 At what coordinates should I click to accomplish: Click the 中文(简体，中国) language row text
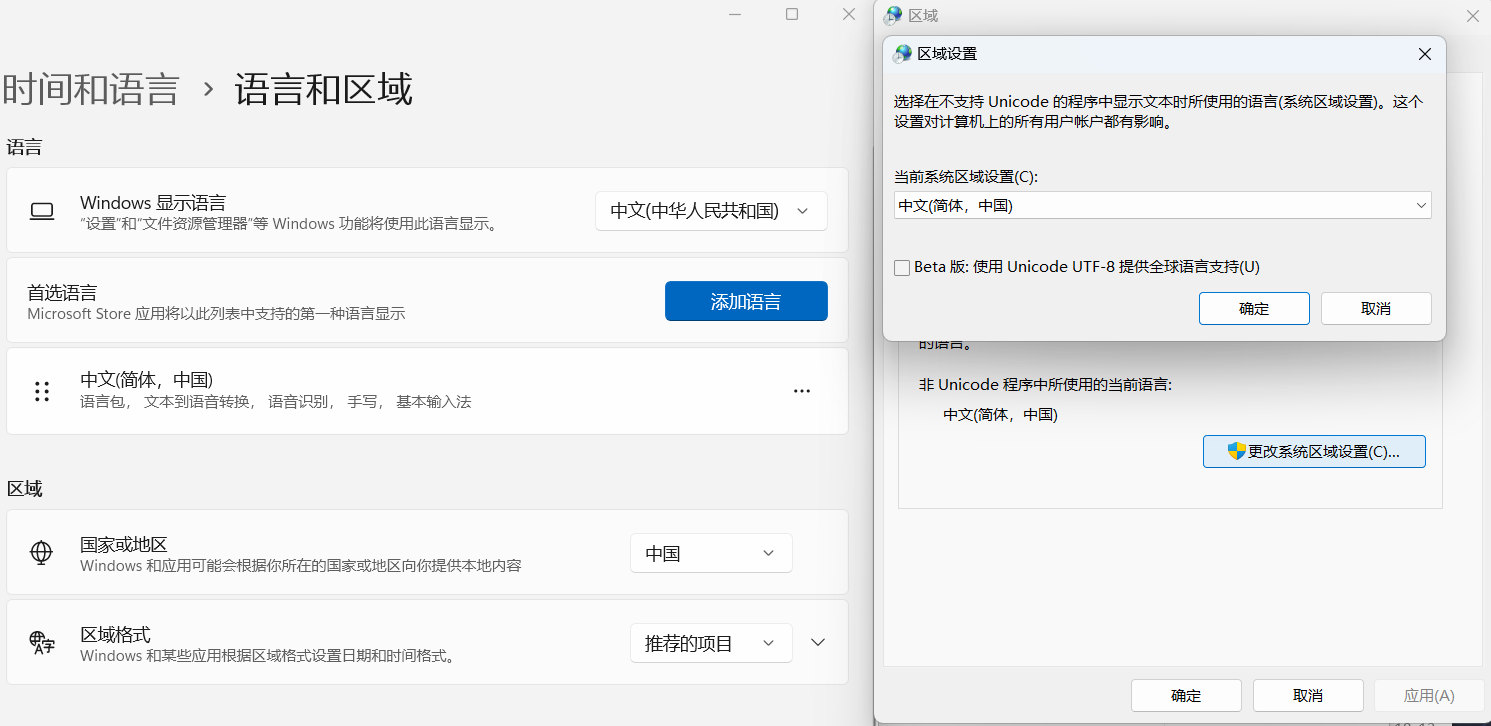[146, 380]
